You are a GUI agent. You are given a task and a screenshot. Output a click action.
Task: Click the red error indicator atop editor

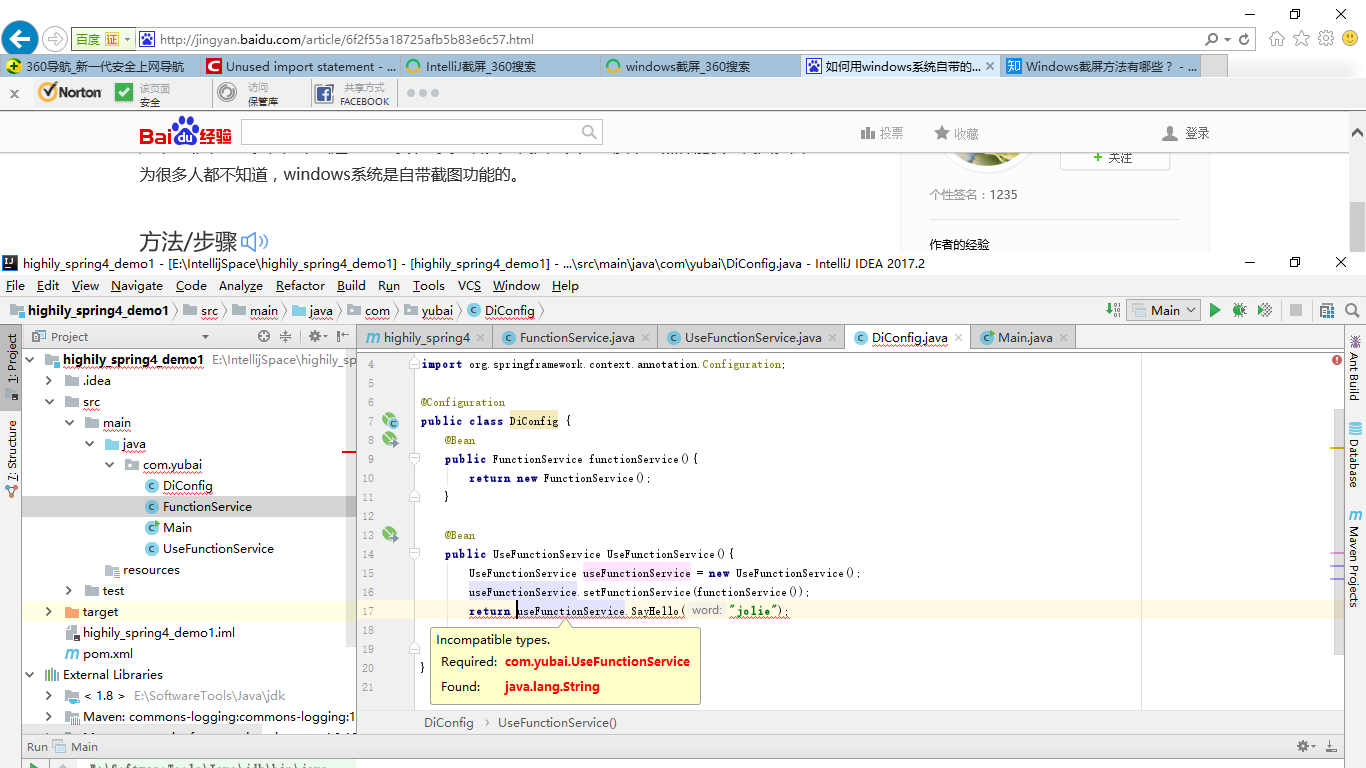[1337, 361]
